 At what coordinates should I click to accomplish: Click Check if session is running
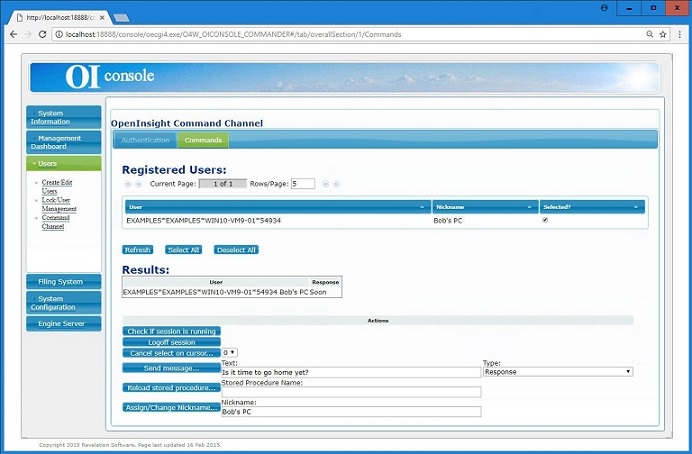coord(171,331)
